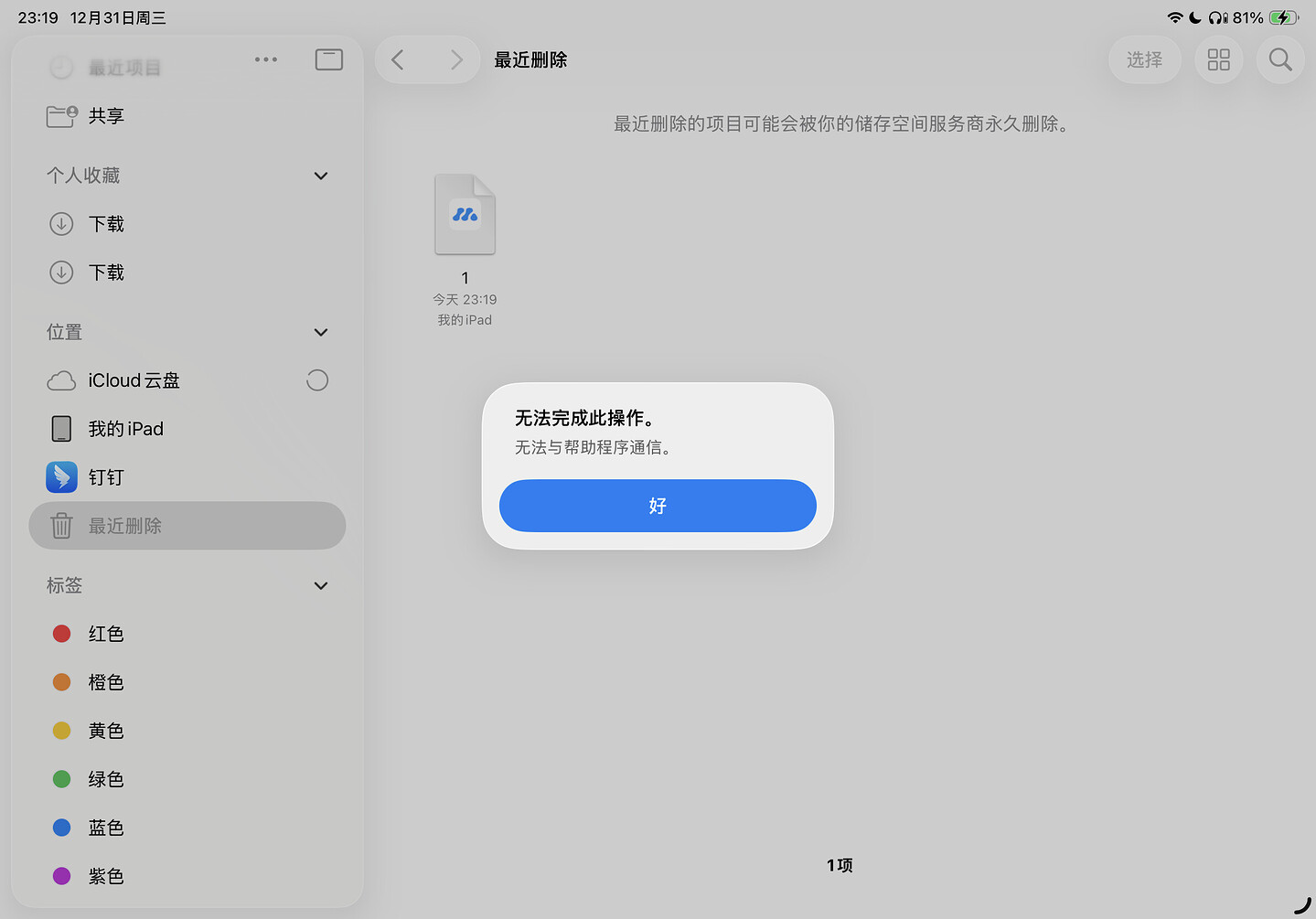Image resolution: width=1316 pixels, height=919 pixels.
Task: Switch view using the grid icon
Action: (x=1218, y=59)
